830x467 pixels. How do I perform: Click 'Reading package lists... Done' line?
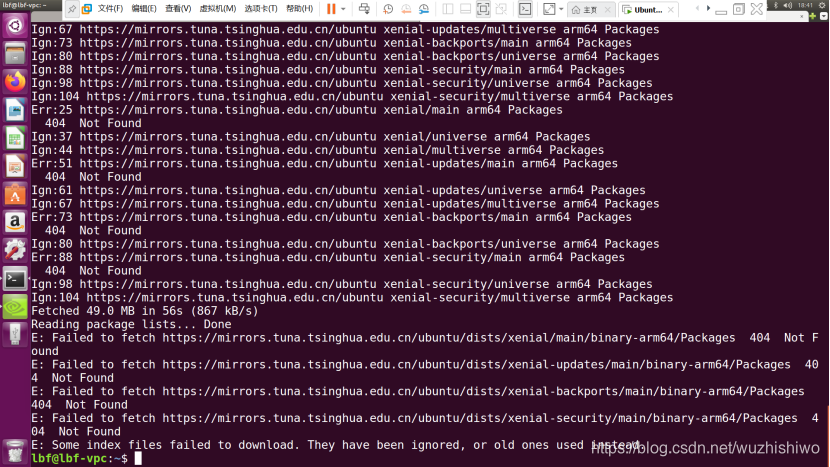(x=131, y=324)
